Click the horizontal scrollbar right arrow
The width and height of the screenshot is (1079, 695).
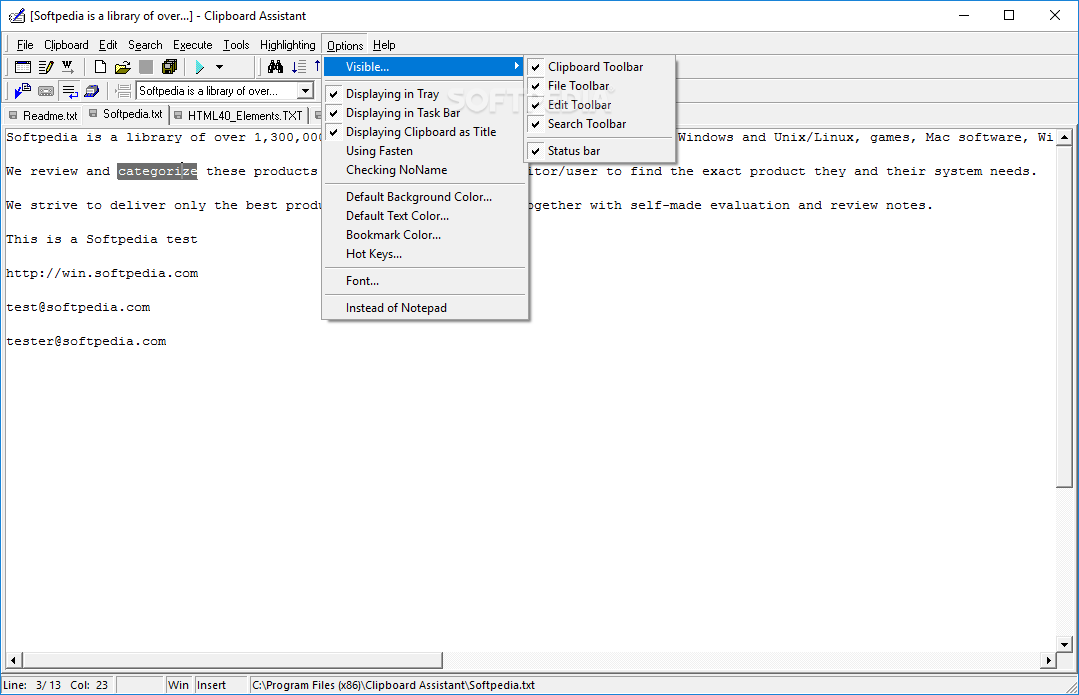1048,661
